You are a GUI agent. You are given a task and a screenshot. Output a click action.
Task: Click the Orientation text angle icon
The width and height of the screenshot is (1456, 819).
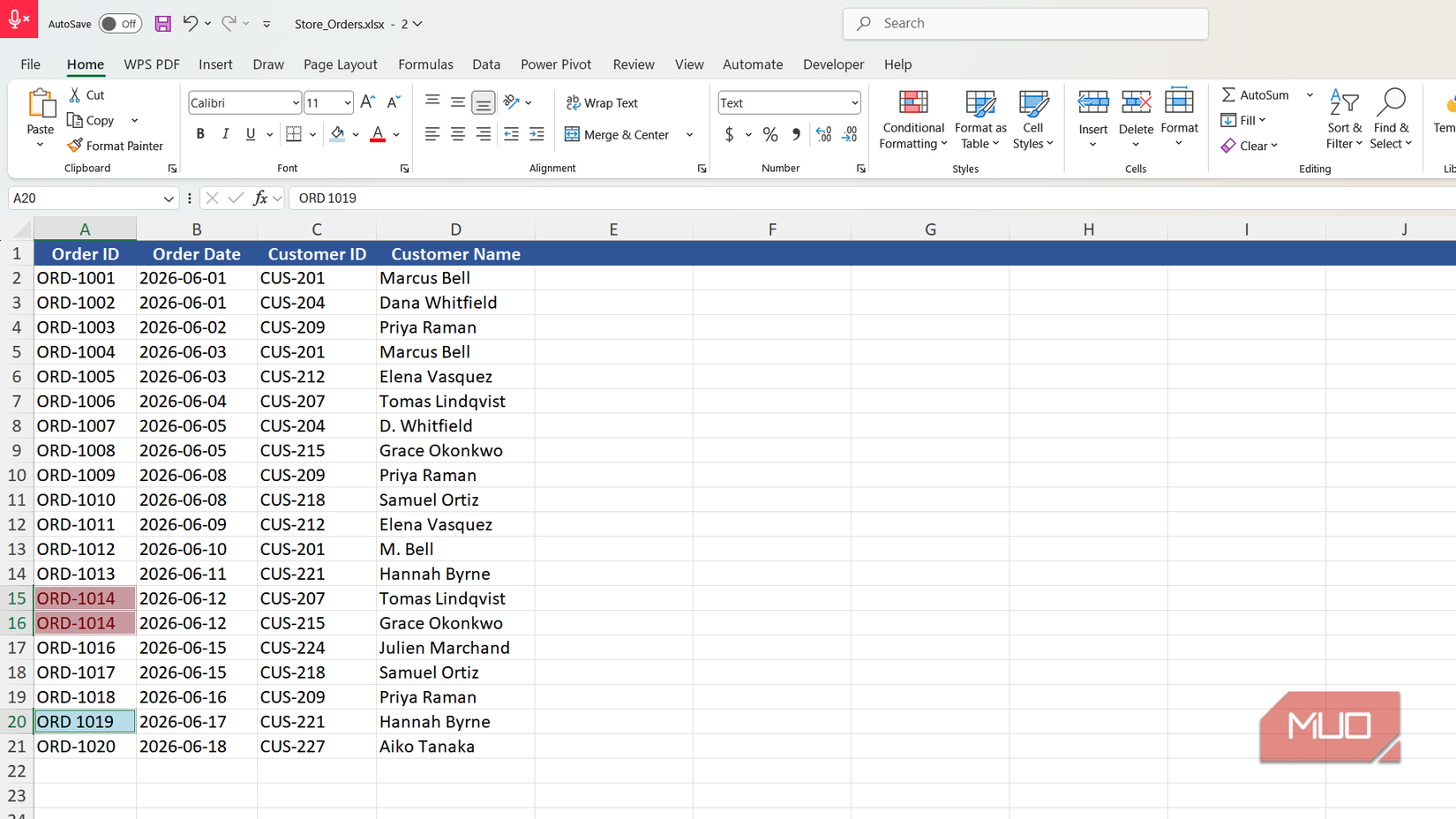512,102
